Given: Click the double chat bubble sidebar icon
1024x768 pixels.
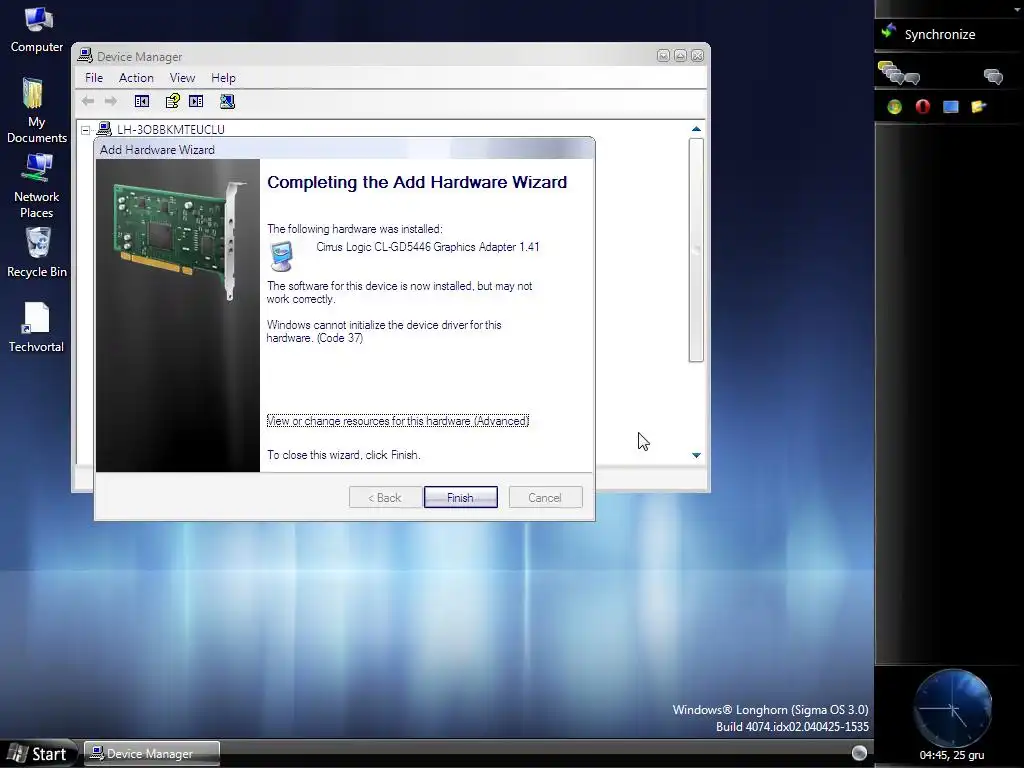Looking at the screenshot, I should 993,76.
